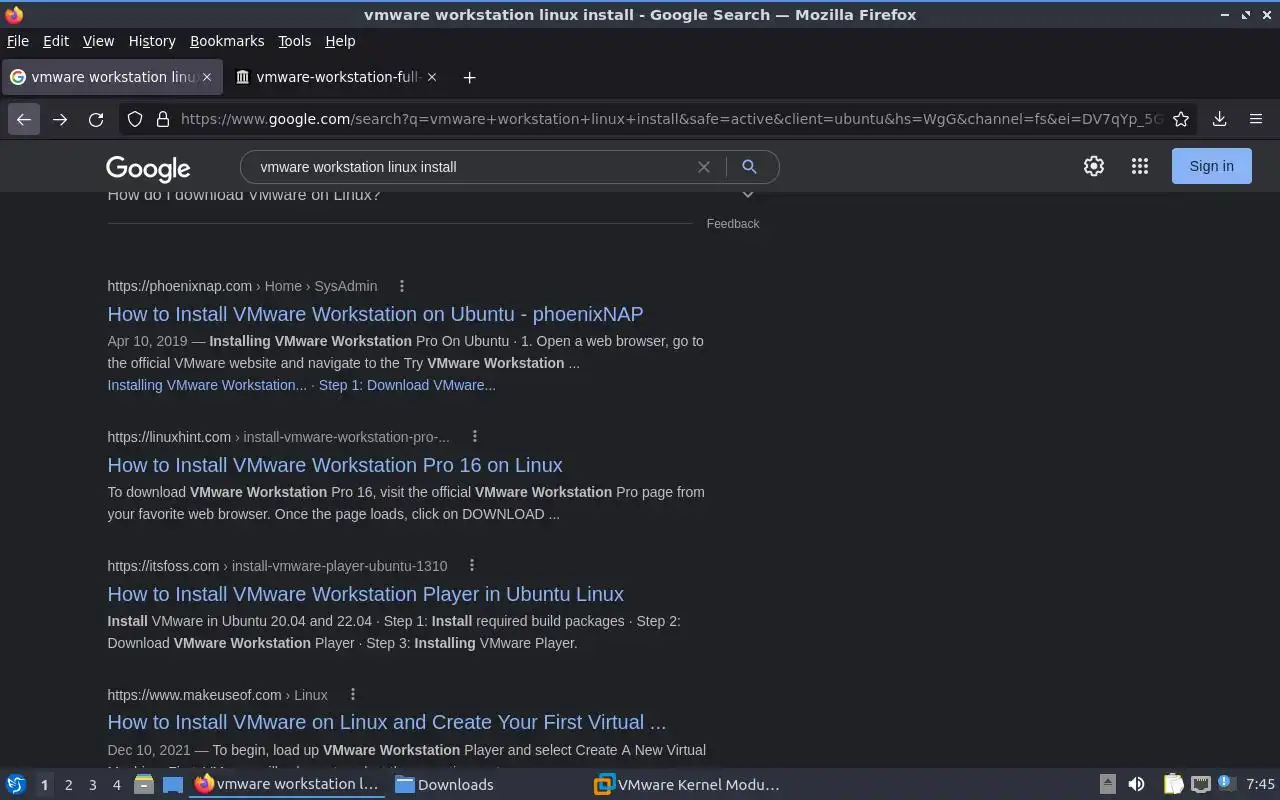Open 'How to Install VMware Workstation on Ubuntu - phoenixNAP'
The image size is (1280, 800).
(x=375, y=314)
